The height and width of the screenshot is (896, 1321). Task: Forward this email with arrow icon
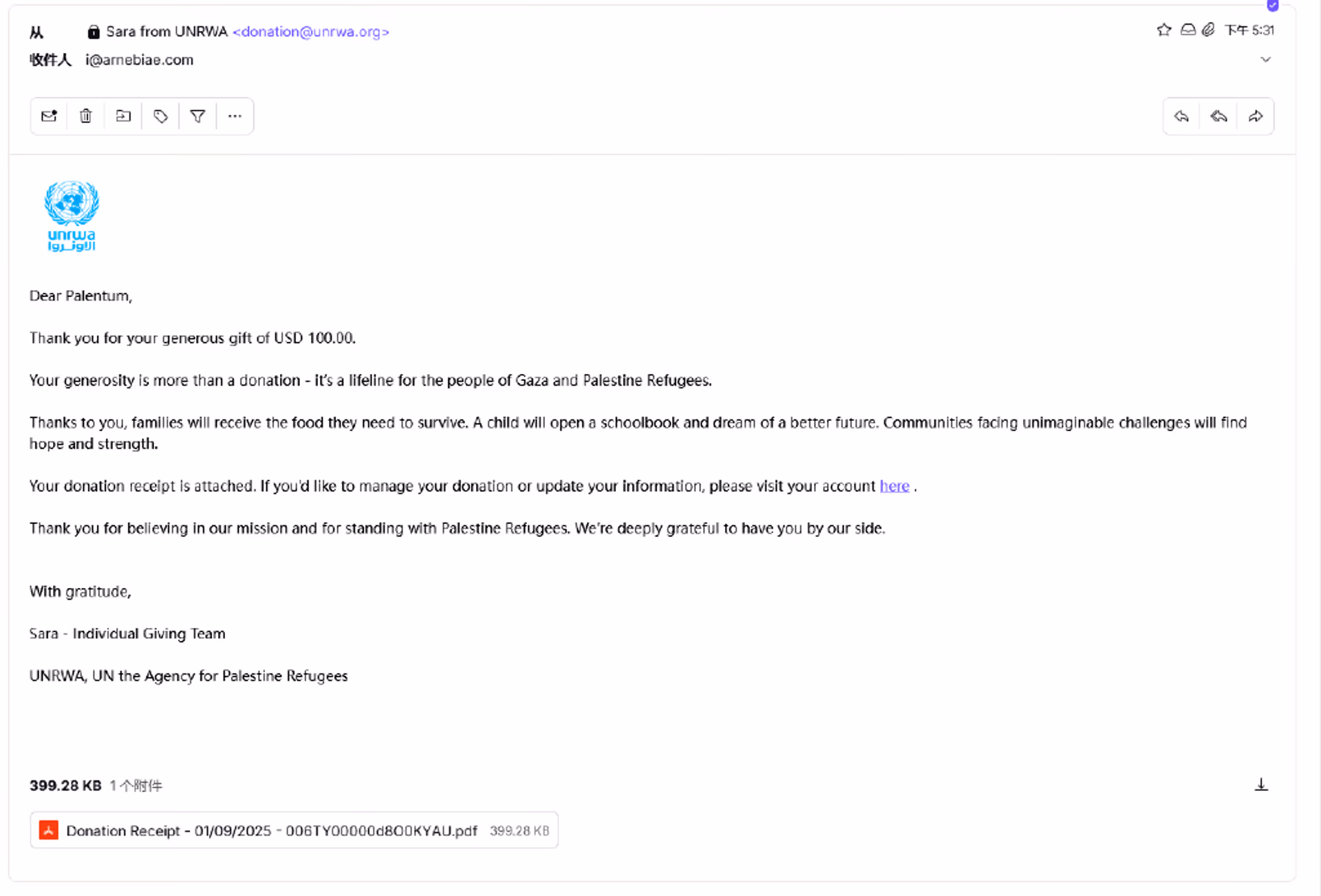tap(1256, 116)
